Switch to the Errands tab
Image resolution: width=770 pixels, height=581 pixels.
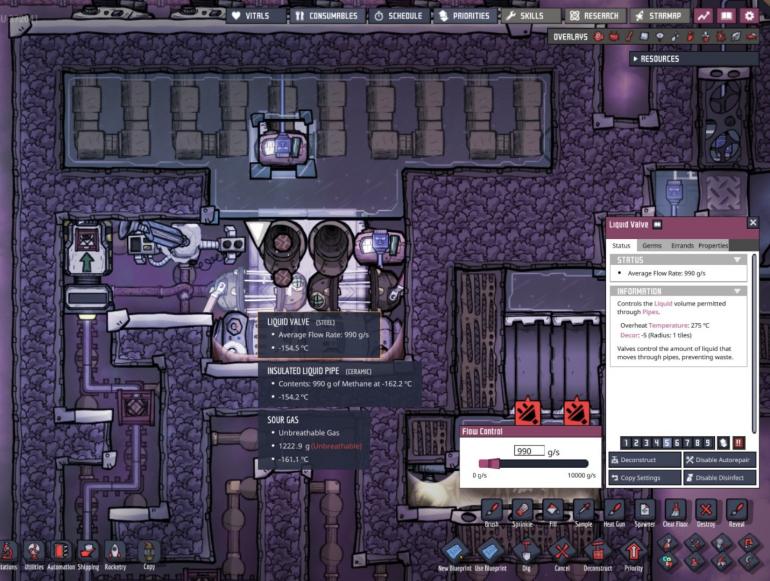point(683,245)
